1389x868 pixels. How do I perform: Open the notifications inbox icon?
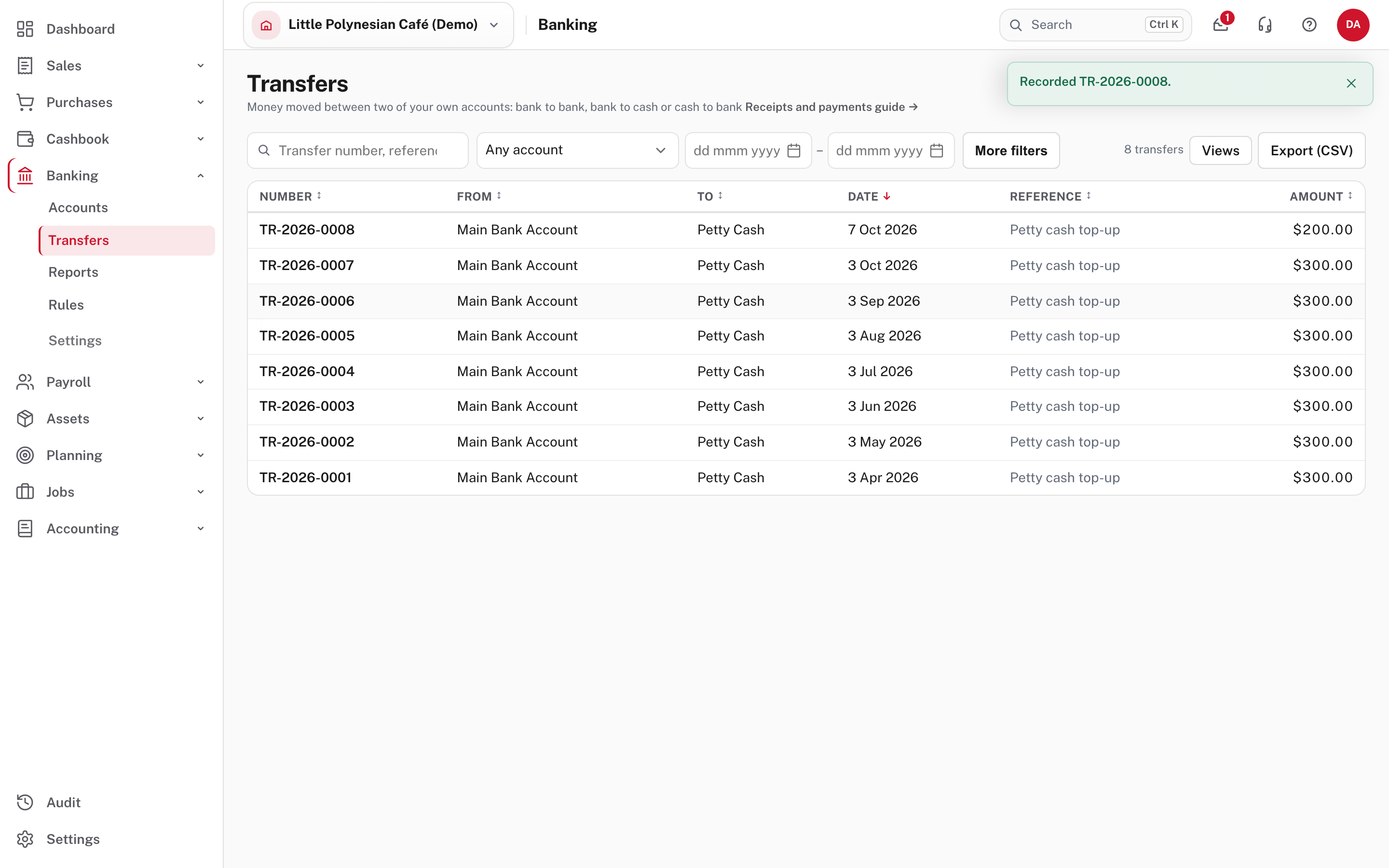tap(1221, 25)
